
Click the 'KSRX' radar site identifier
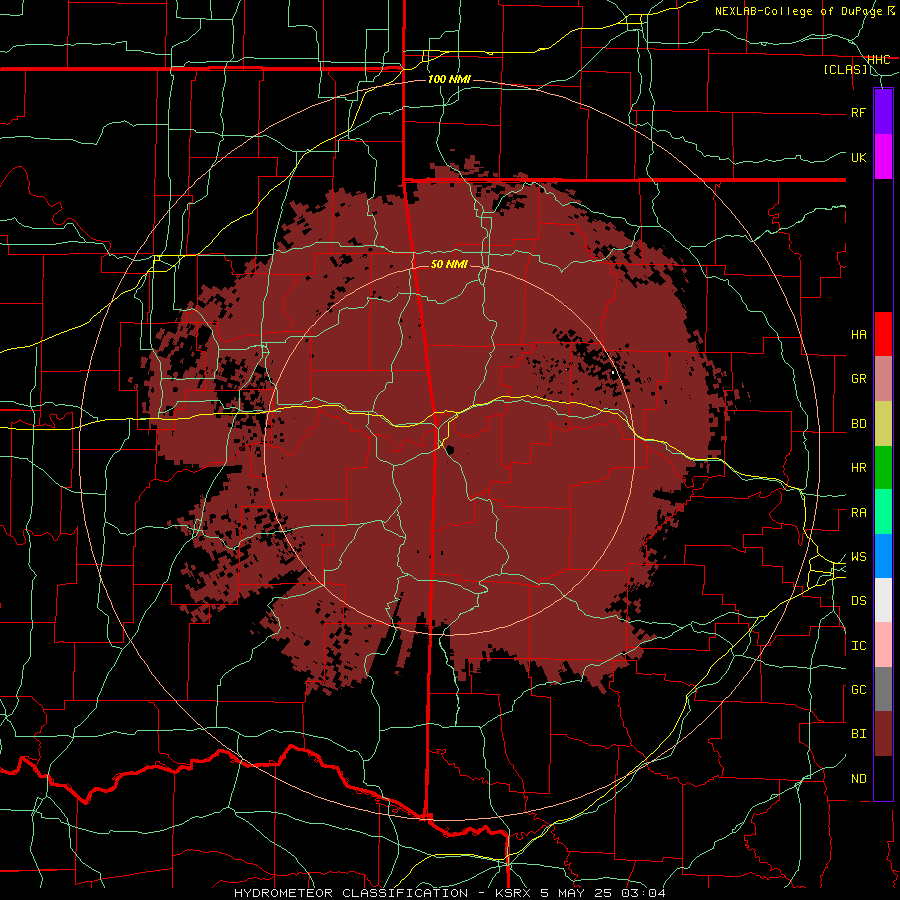(513, 893)
